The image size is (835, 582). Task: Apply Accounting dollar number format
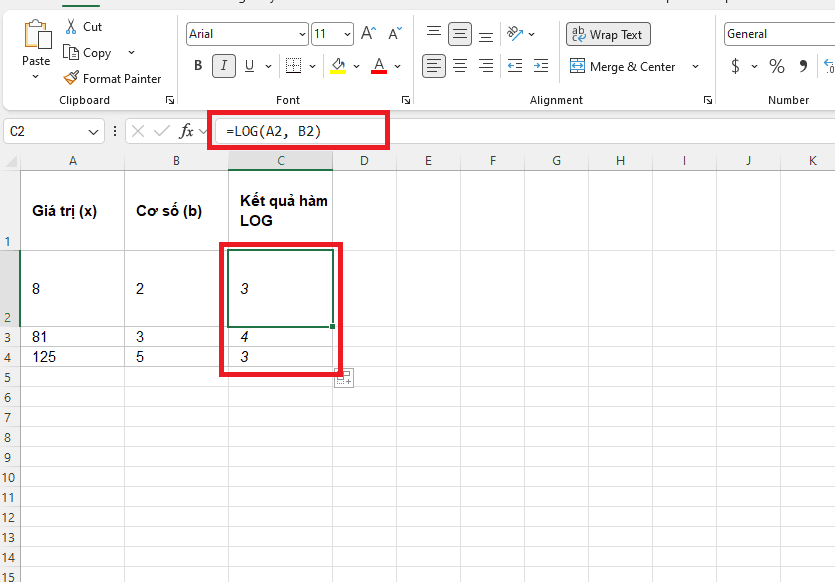[x=735, y=66]
